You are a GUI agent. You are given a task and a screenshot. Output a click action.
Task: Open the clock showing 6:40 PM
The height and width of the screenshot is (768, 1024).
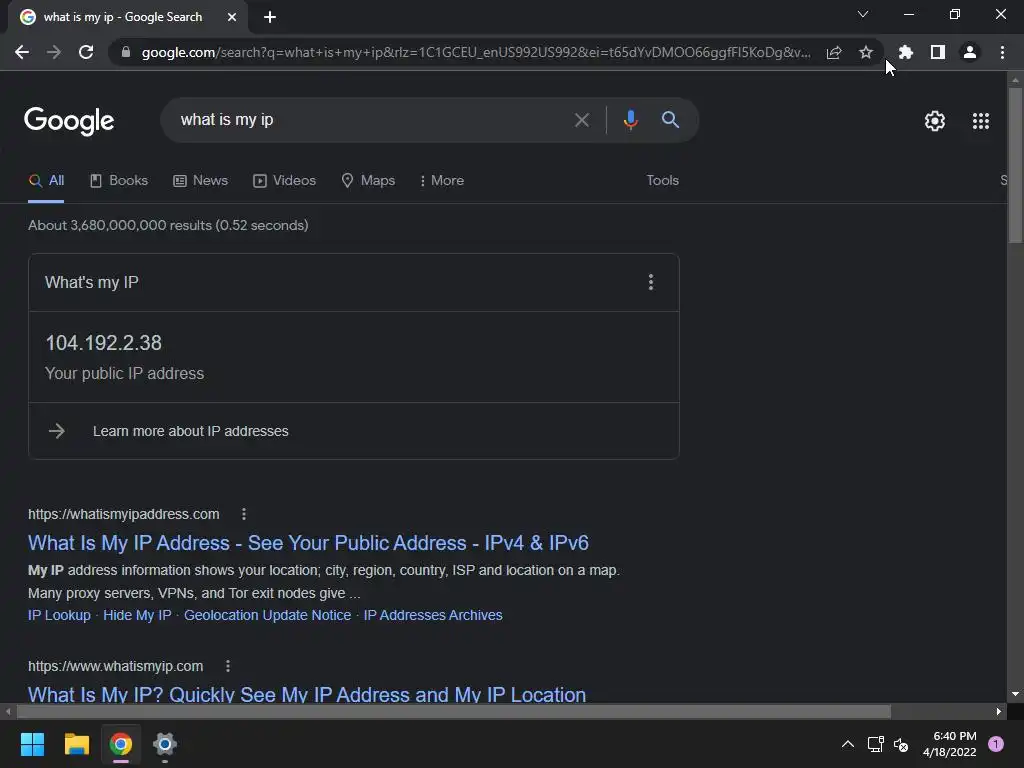[x=950, y=744]
